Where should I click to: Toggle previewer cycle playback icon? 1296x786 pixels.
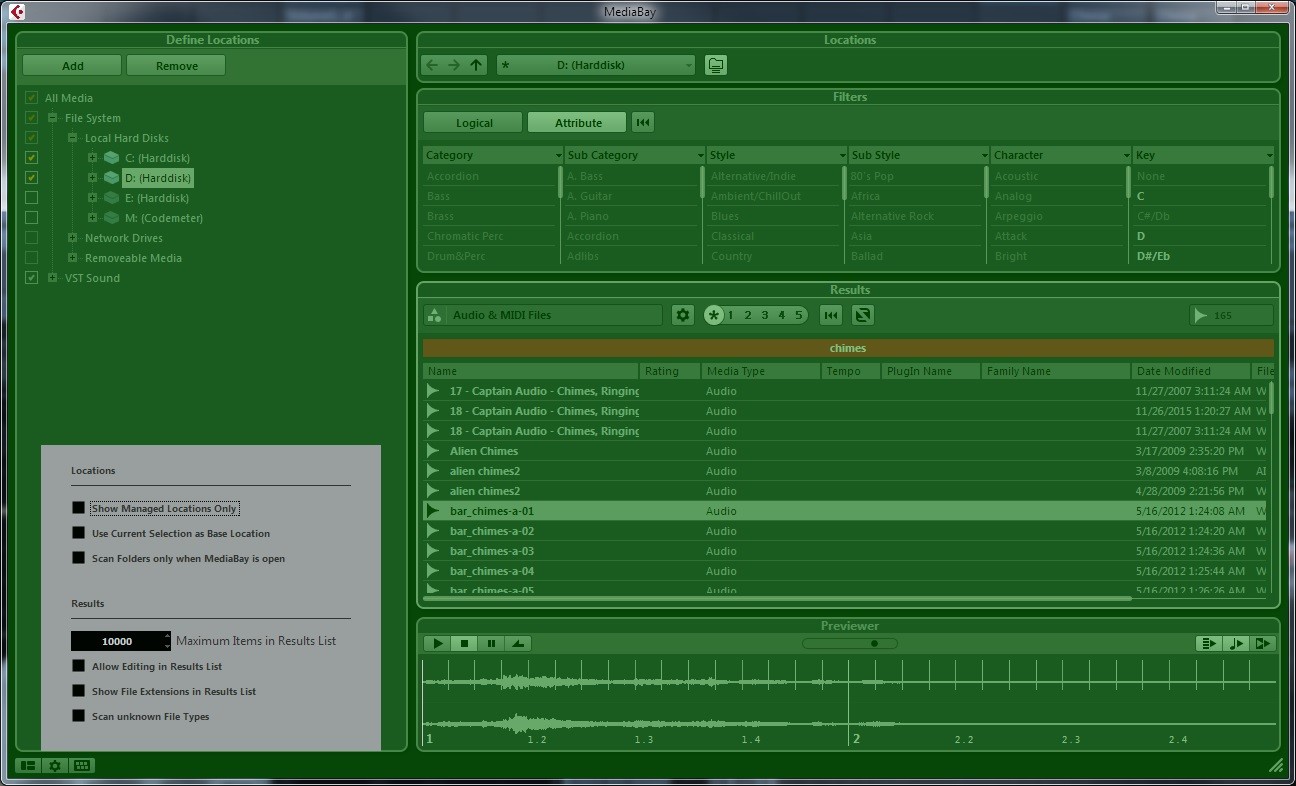pyautogui.click(x=518, y=644)
